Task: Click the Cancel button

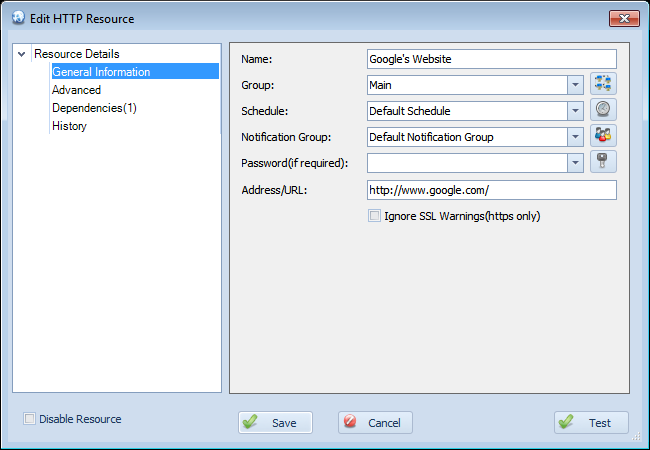Action: click(x=375, y=422)
